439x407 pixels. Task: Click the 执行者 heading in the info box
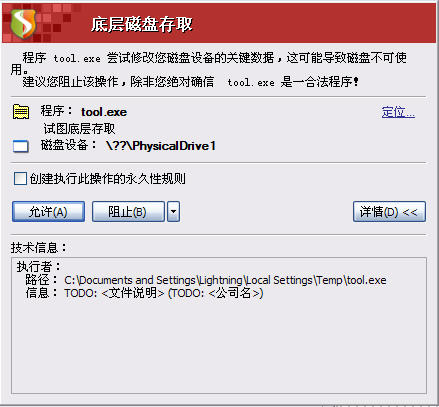pyautogui.click(x=39, y=267)
